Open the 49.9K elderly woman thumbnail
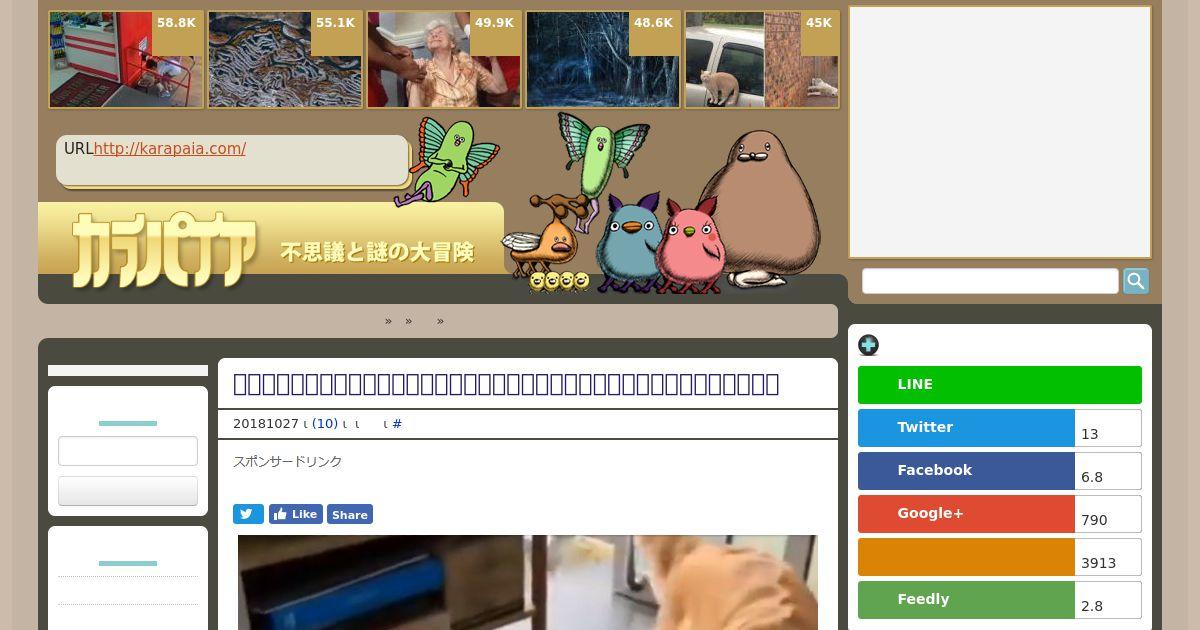This screenshot has width=1200, height=630. click(x=444, y=59)
